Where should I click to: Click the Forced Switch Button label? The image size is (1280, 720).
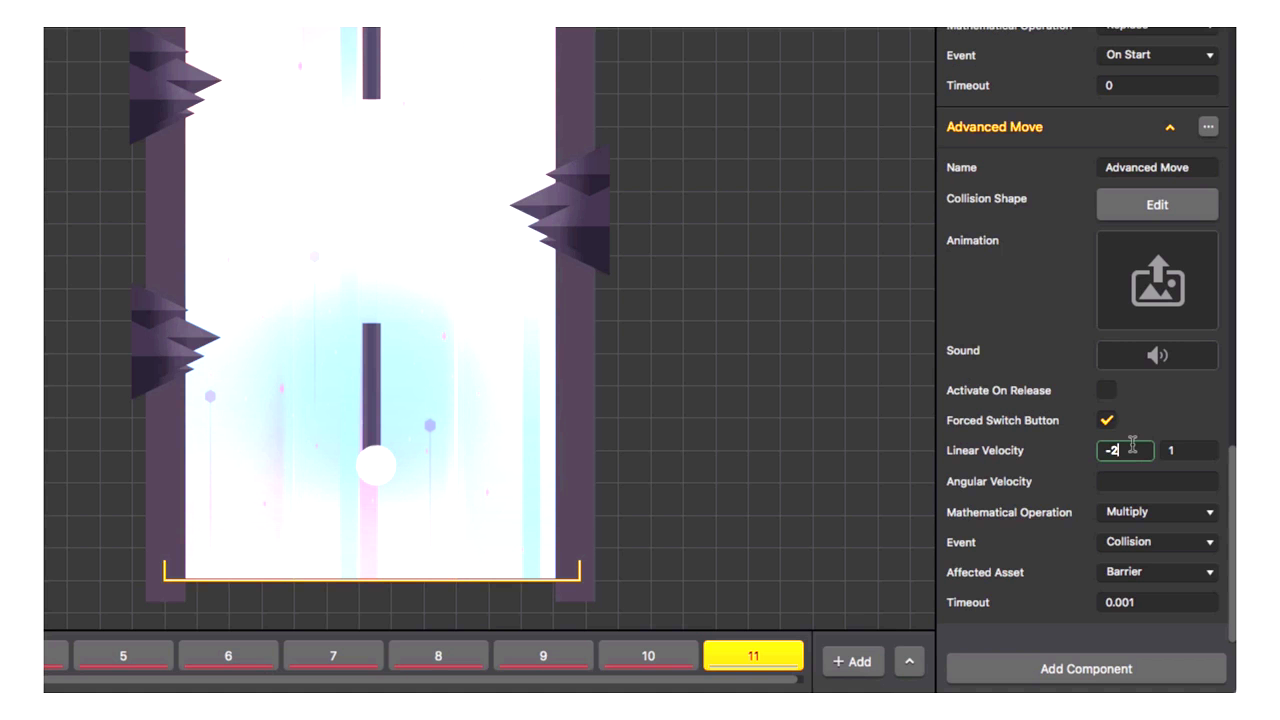(x=1002, y=421)
